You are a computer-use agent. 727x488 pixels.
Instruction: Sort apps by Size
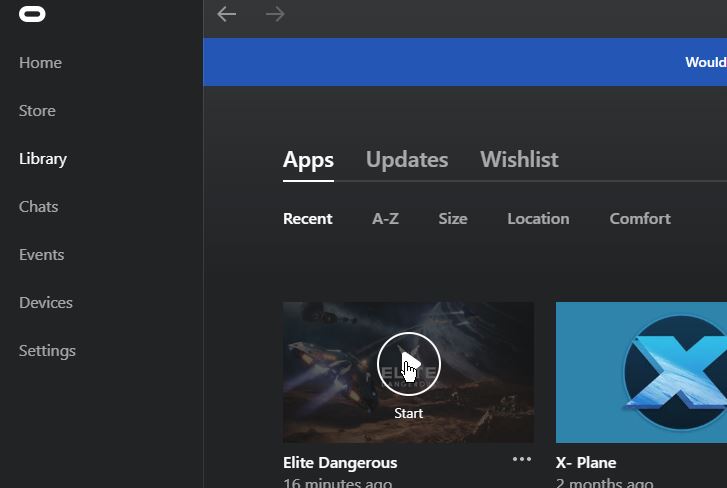tap(453, 219)
